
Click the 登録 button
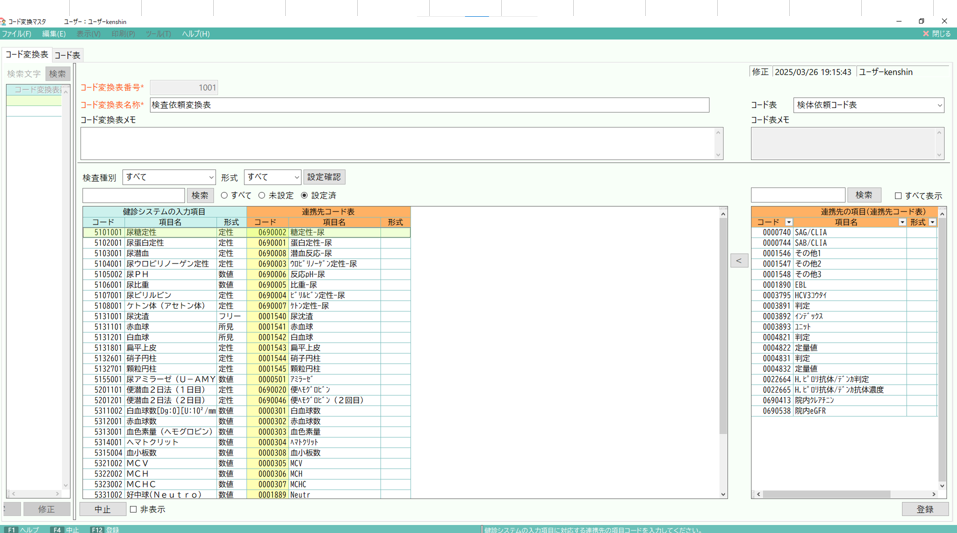924,509
